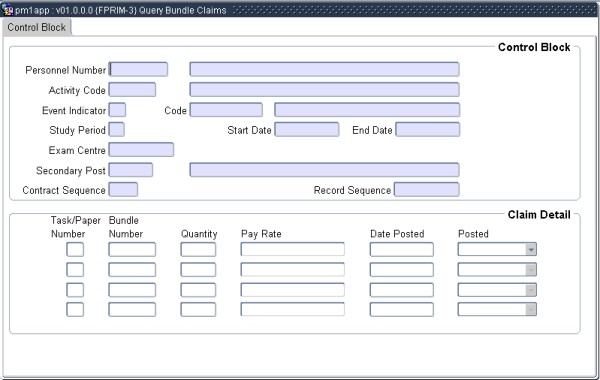Click the Quantity column header
Viewport: 600px width, 380px height.
point(199,234)
